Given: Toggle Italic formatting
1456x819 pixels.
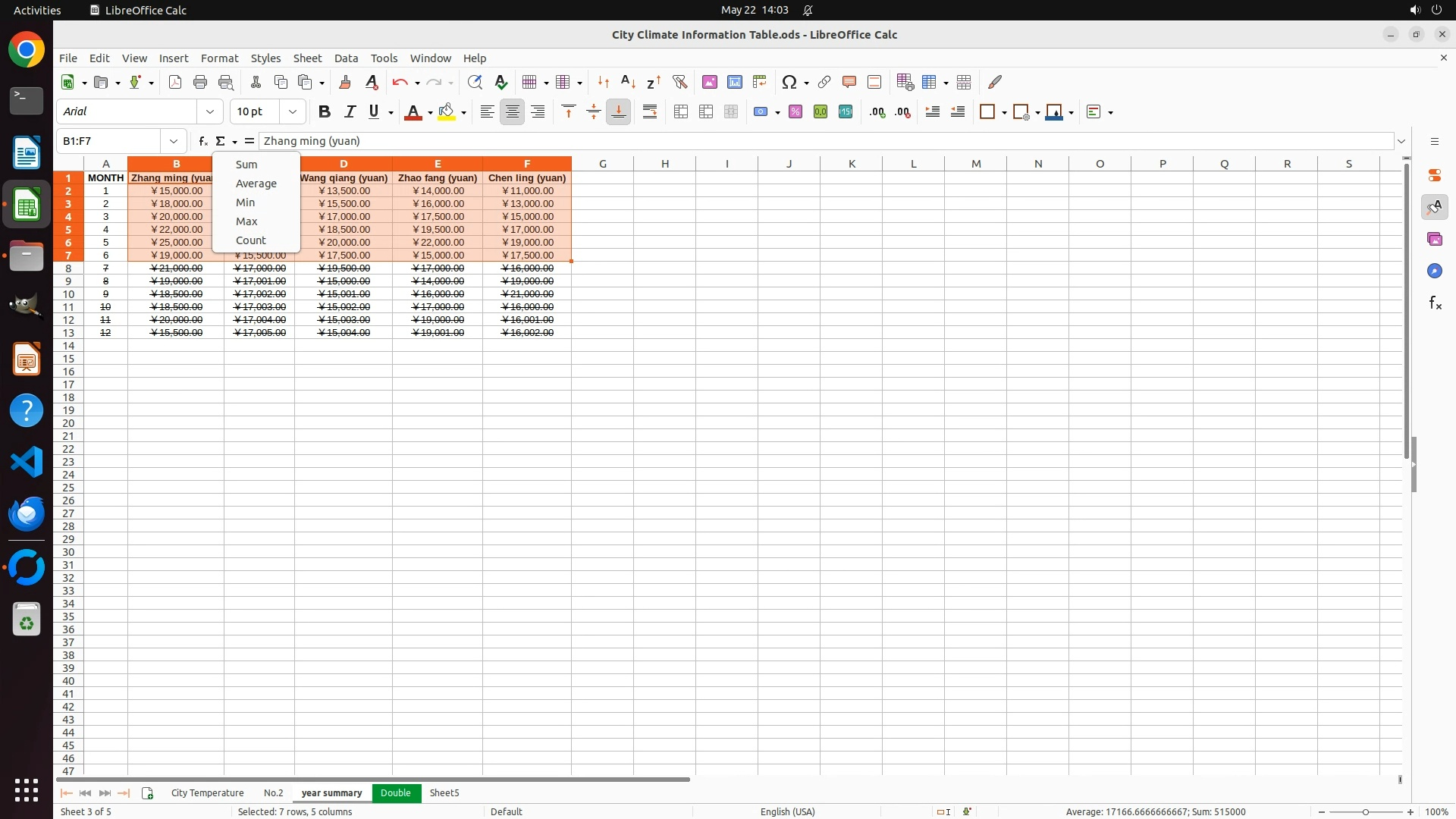Looking at the screenshot, I should tap(350, 112).
